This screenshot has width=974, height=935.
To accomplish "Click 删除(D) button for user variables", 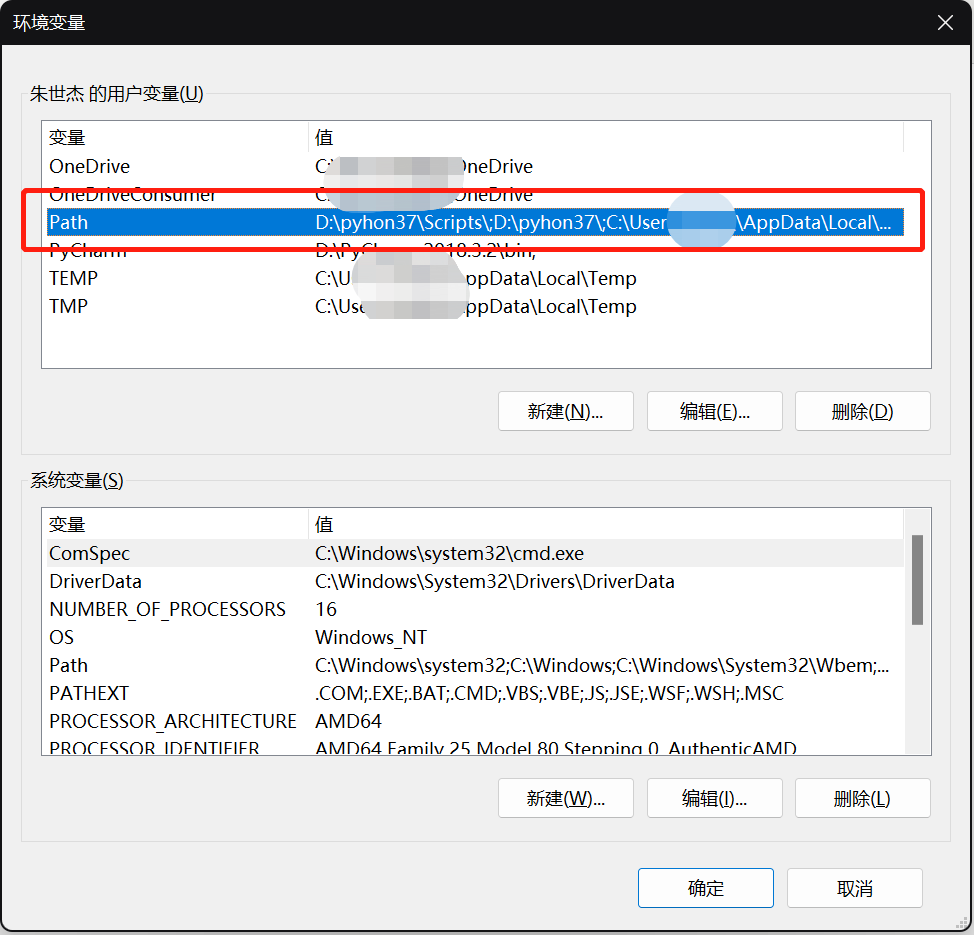I will click(x=862, y=411).
